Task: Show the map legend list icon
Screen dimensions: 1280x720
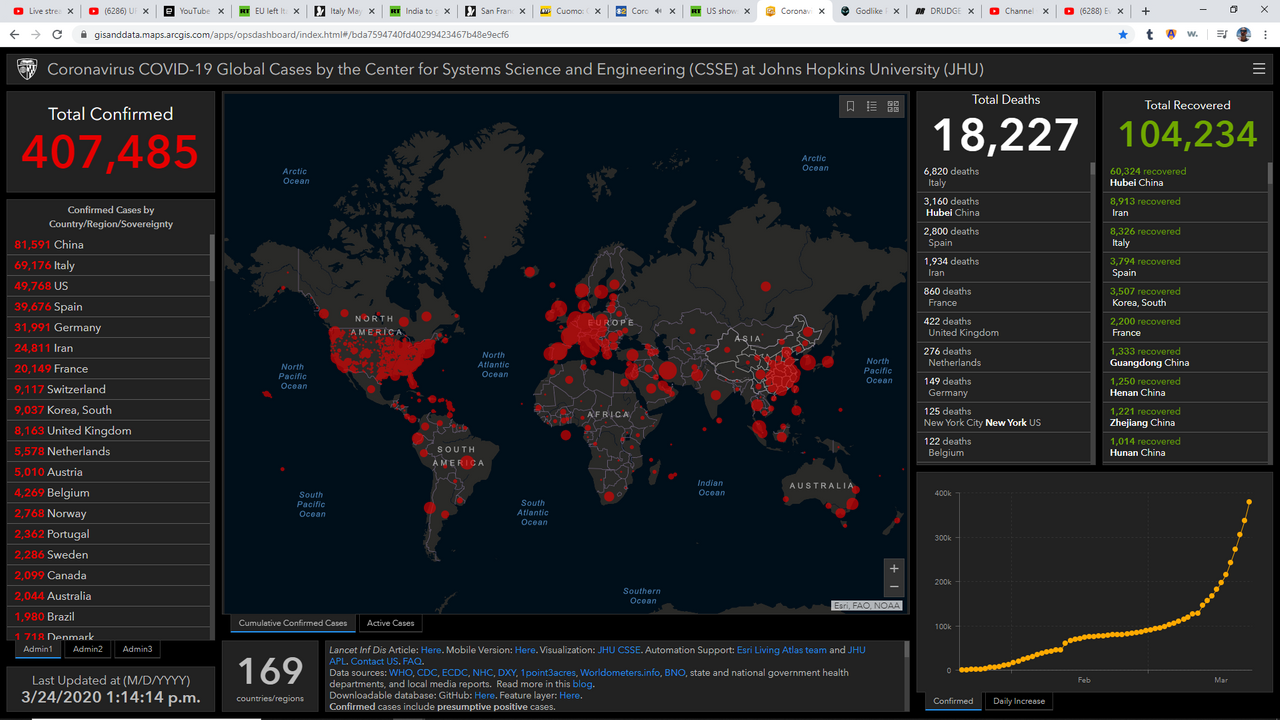Action: tap(872, 107)
